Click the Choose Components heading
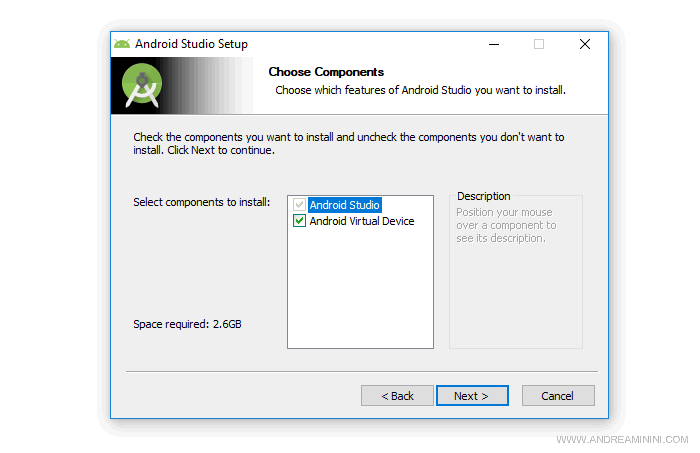The height and width of the screenshot is (453, 700). pyautogui.click(x=326, y=72)
